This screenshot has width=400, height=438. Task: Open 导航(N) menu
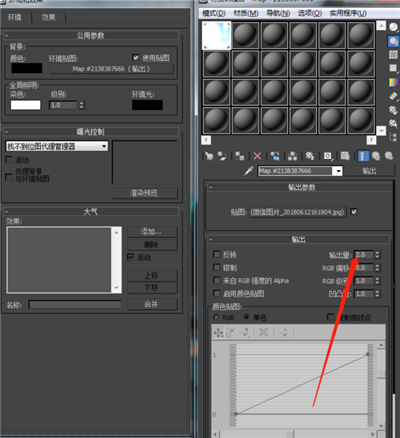pyautogui.click(x=278, y=13)
